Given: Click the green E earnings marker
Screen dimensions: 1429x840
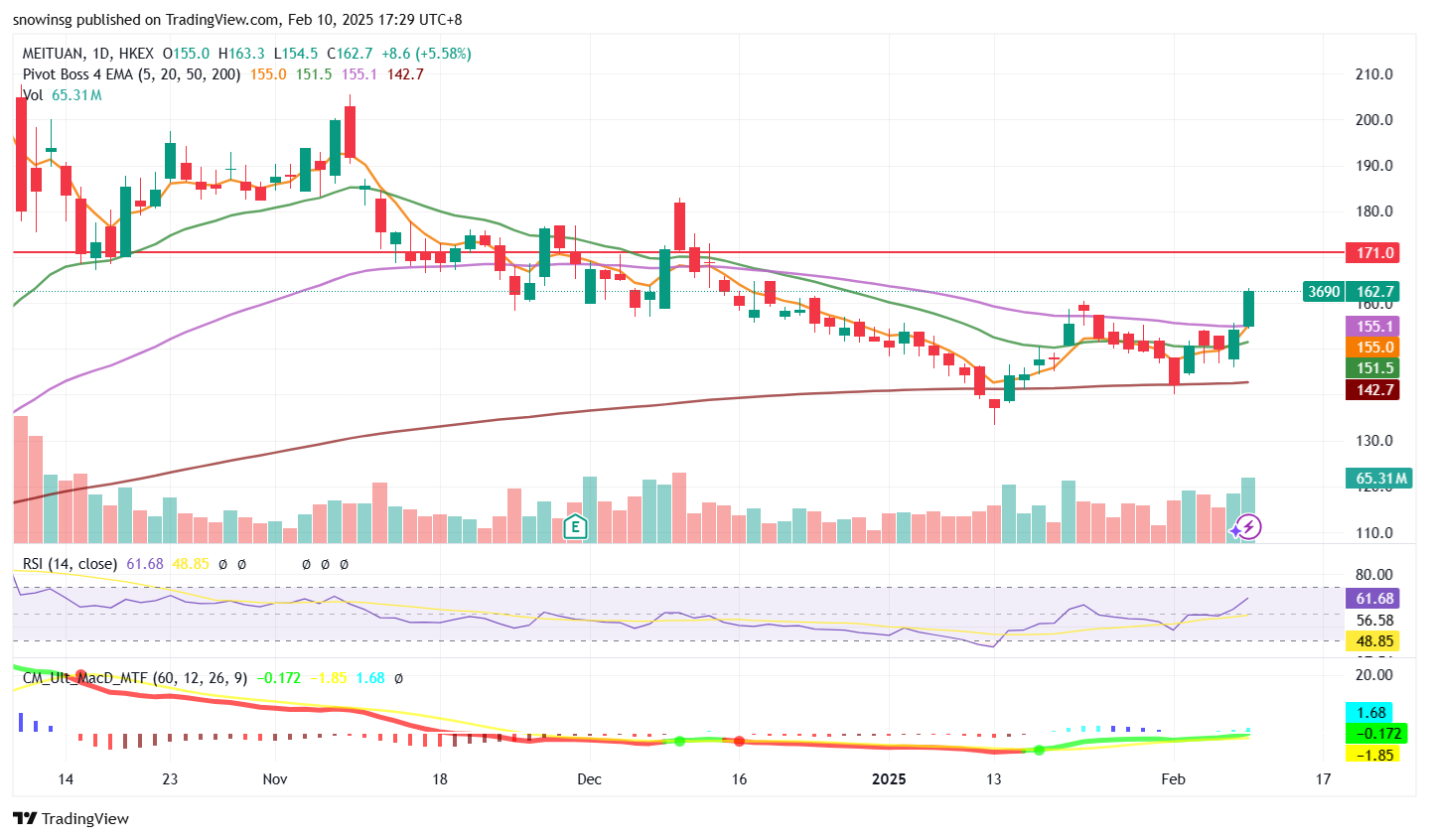Looking at the screenshot, I should coord(575,526).
